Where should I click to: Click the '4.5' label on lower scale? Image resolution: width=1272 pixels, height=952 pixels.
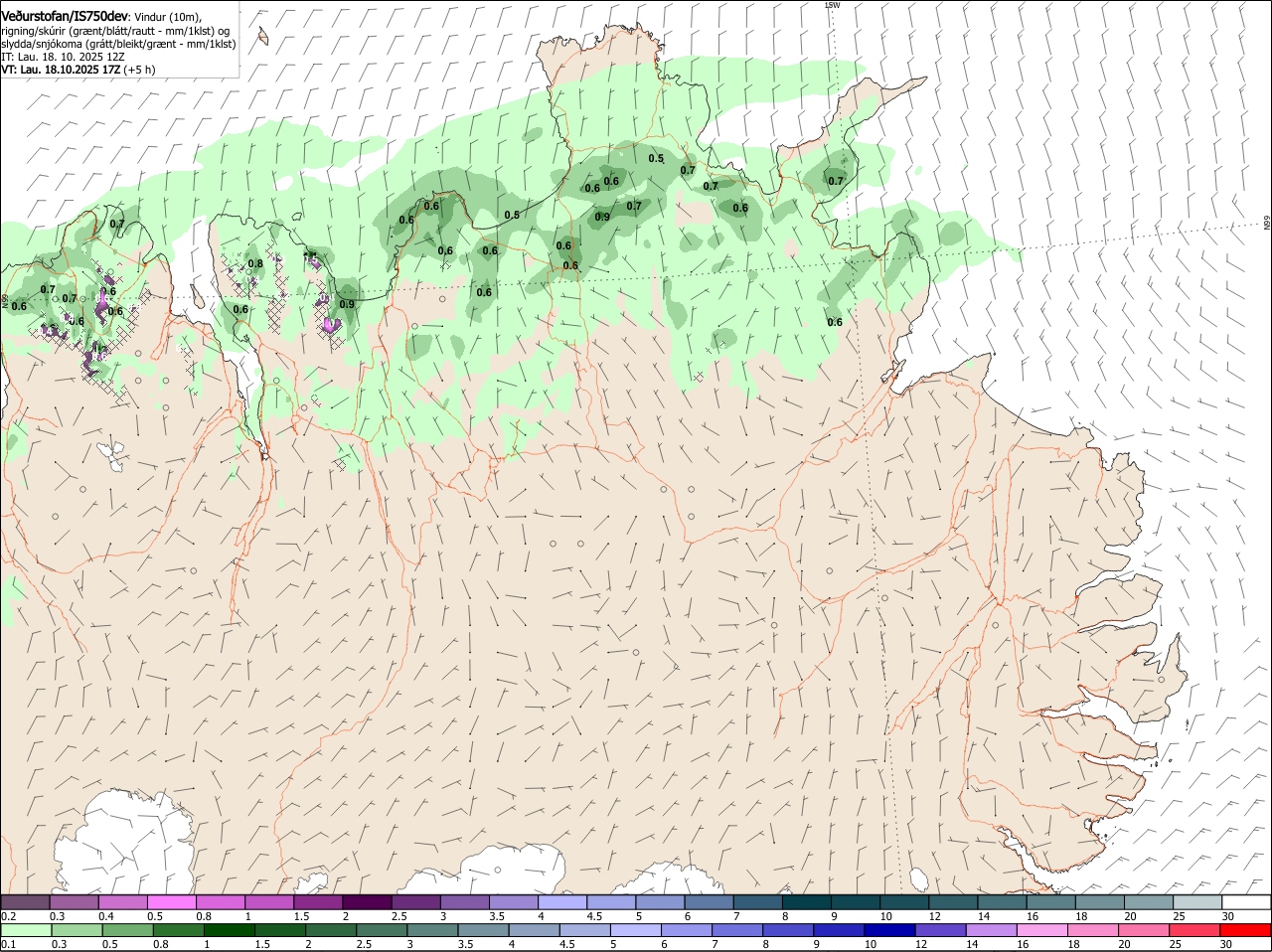tap(567, 944)
